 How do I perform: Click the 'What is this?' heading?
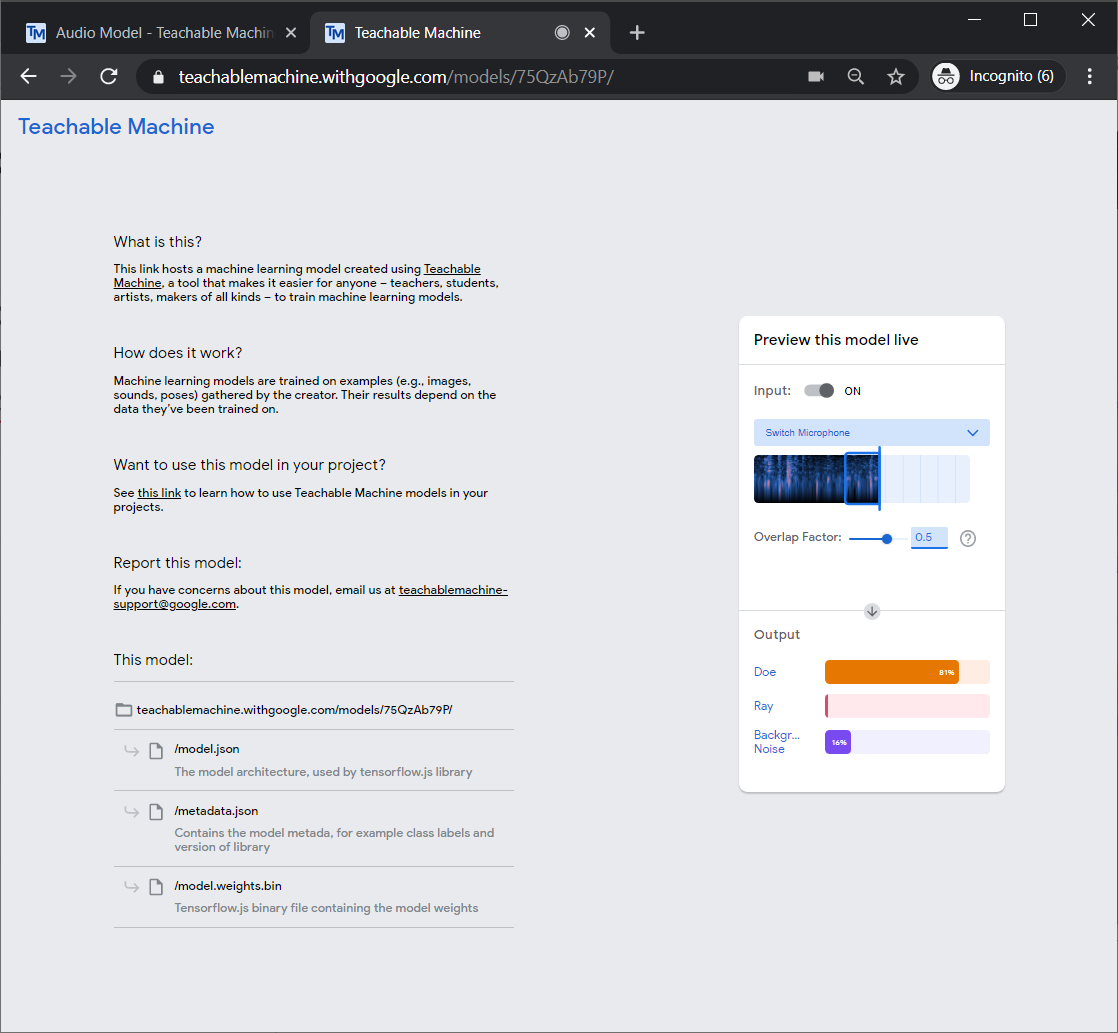(x=158, y=242)
